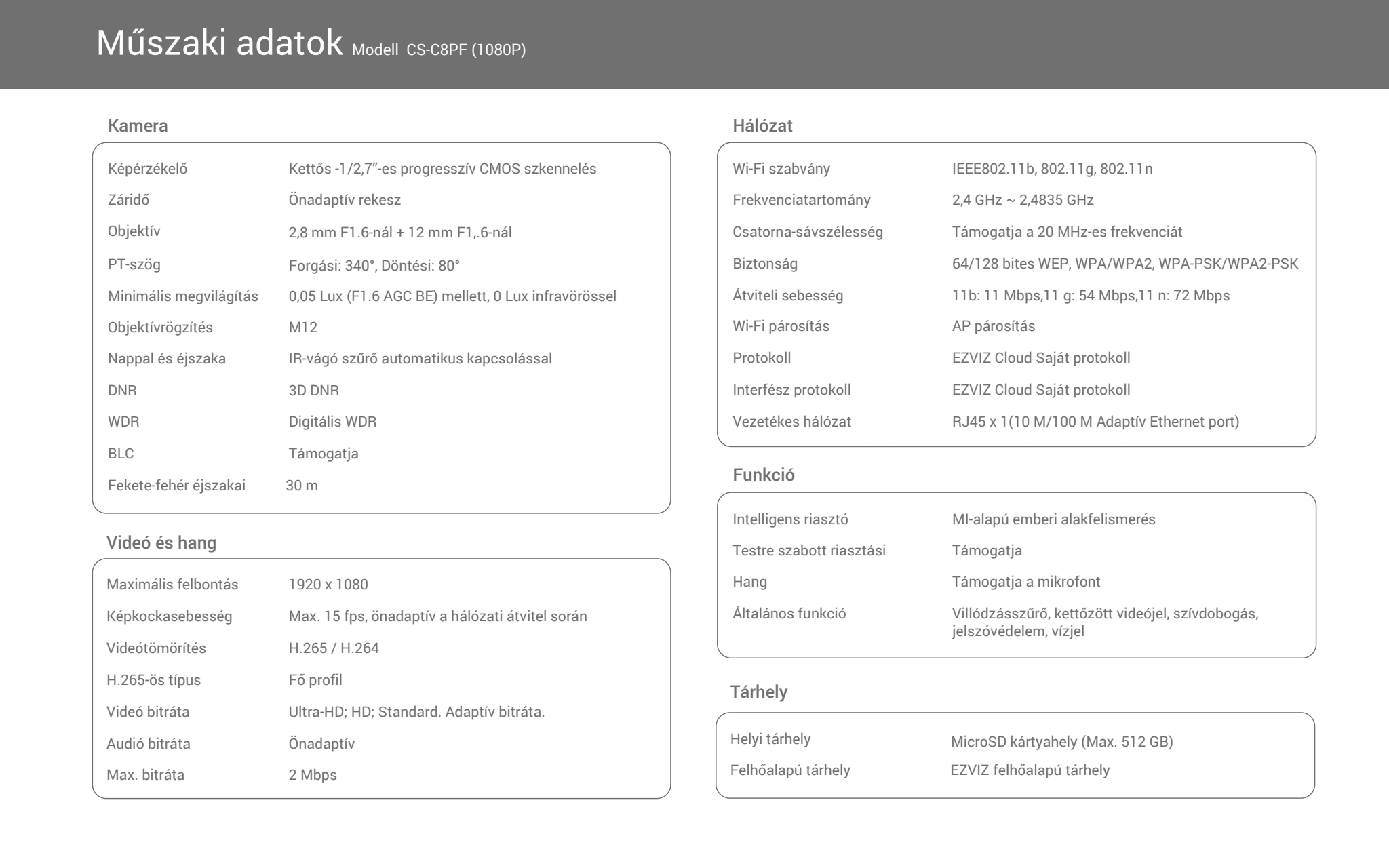Click the Képérzékelő row label
Image resolution: width=1389 pixels, height=868 pixels.
(x=147, y=169)
